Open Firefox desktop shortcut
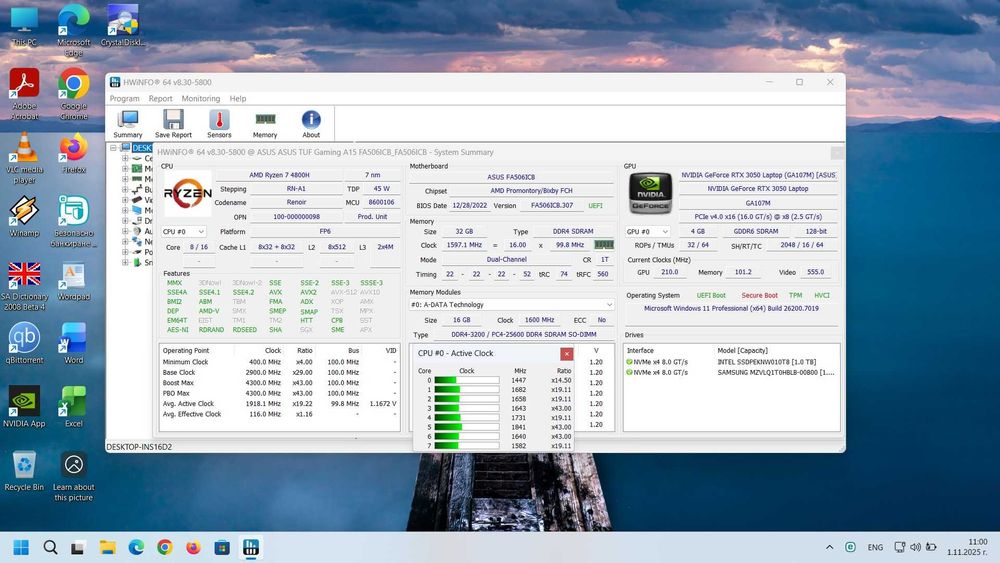Screen dimensions: 1000x563 tap(73, 153)
